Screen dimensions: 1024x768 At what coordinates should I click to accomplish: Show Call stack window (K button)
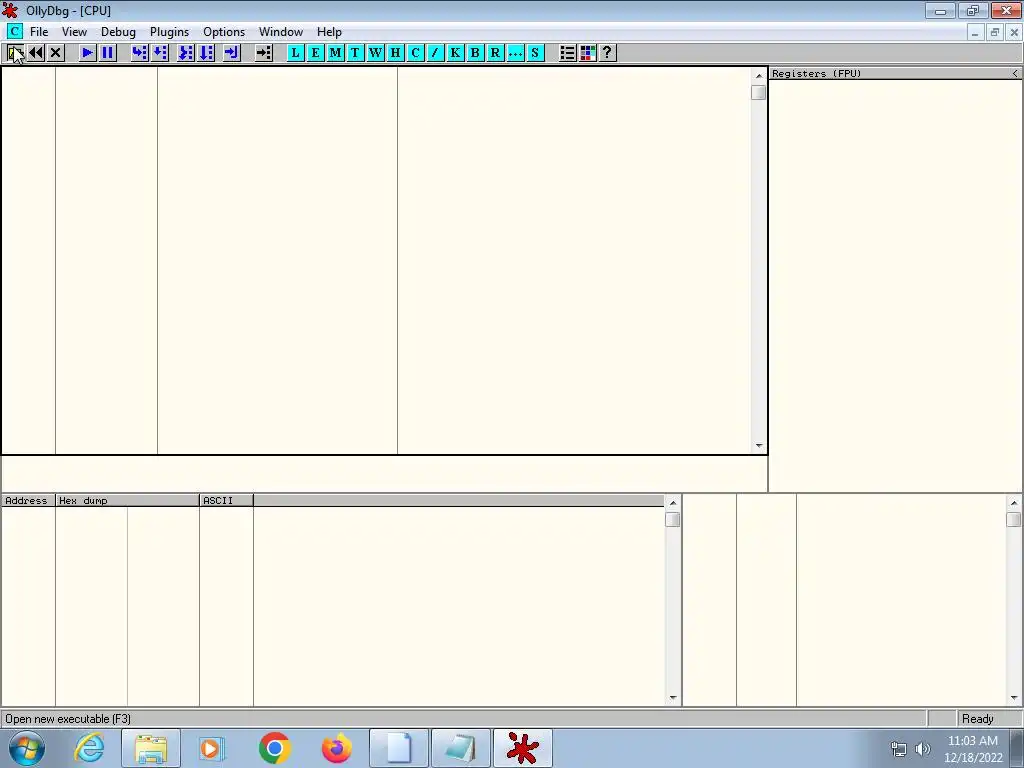(455, 53)
